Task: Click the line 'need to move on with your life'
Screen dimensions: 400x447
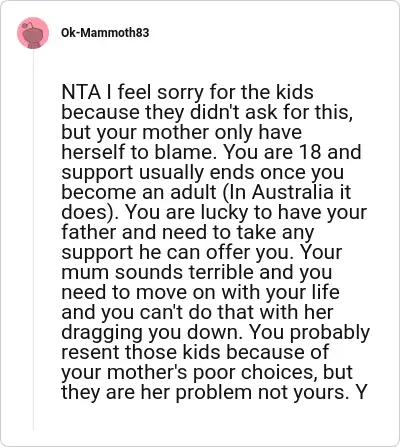Action: pos(200,292)
